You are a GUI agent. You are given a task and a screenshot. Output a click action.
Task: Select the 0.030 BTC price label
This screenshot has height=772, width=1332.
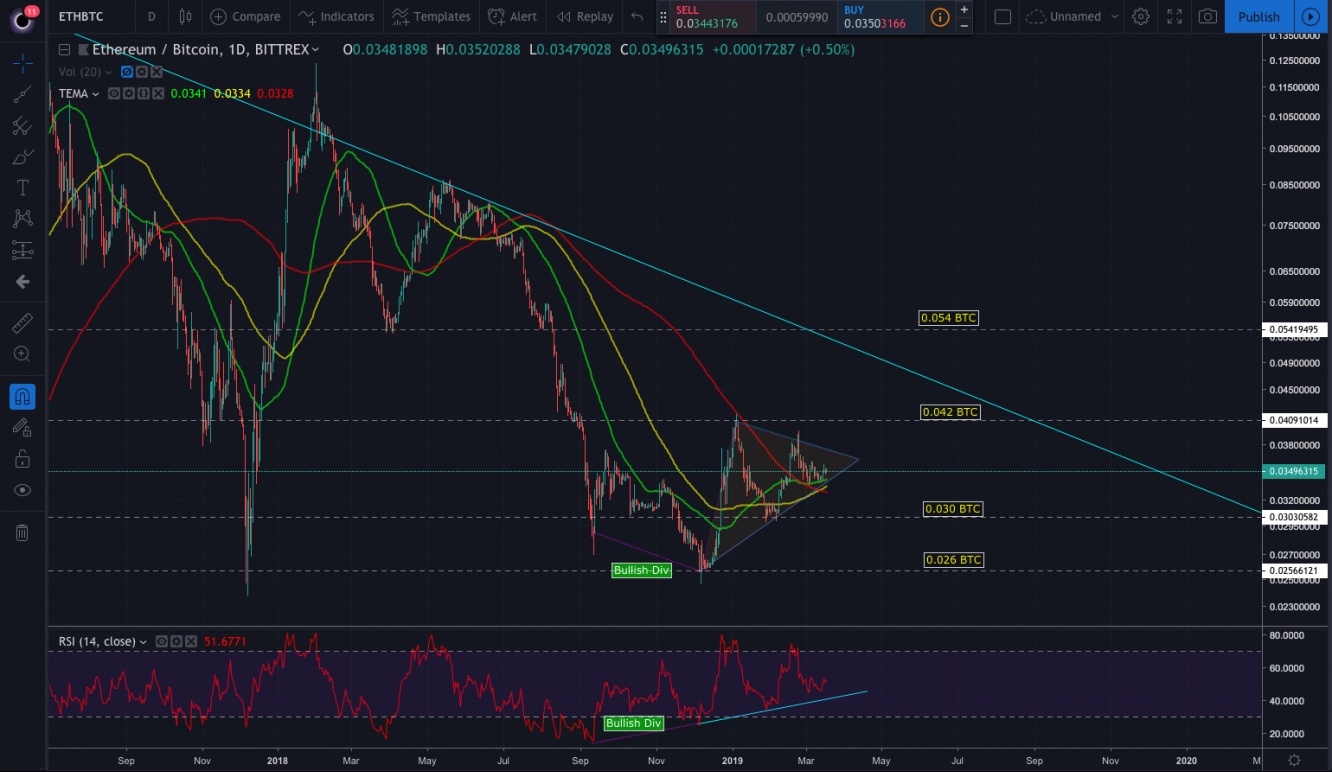[x=953, y=509]
